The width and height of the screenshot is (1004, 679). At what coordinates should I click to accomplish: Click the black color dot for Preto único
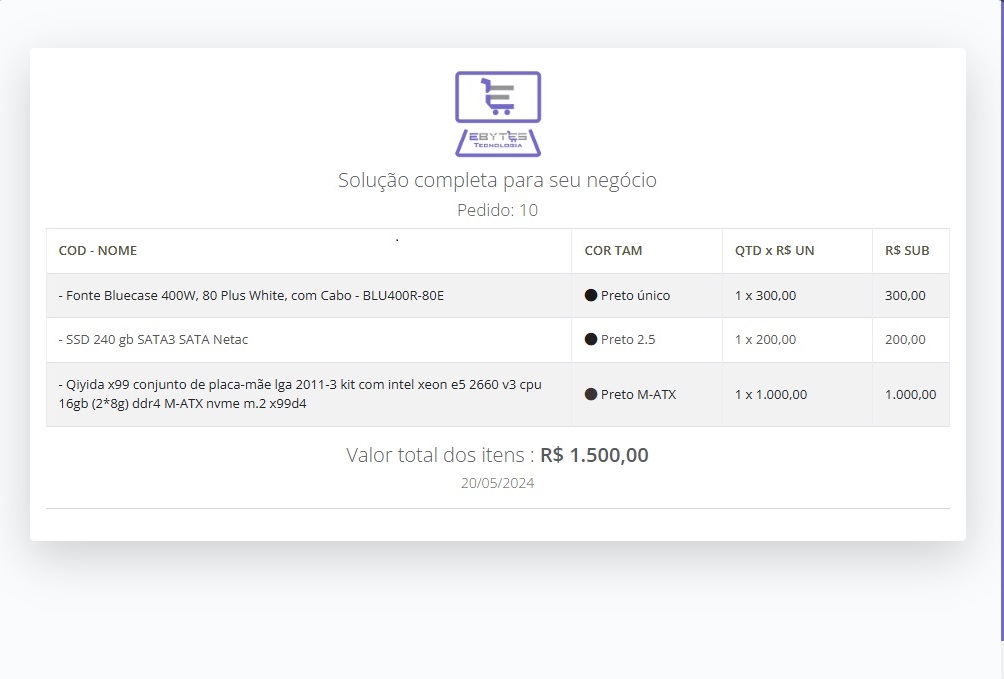click(591, 295)
